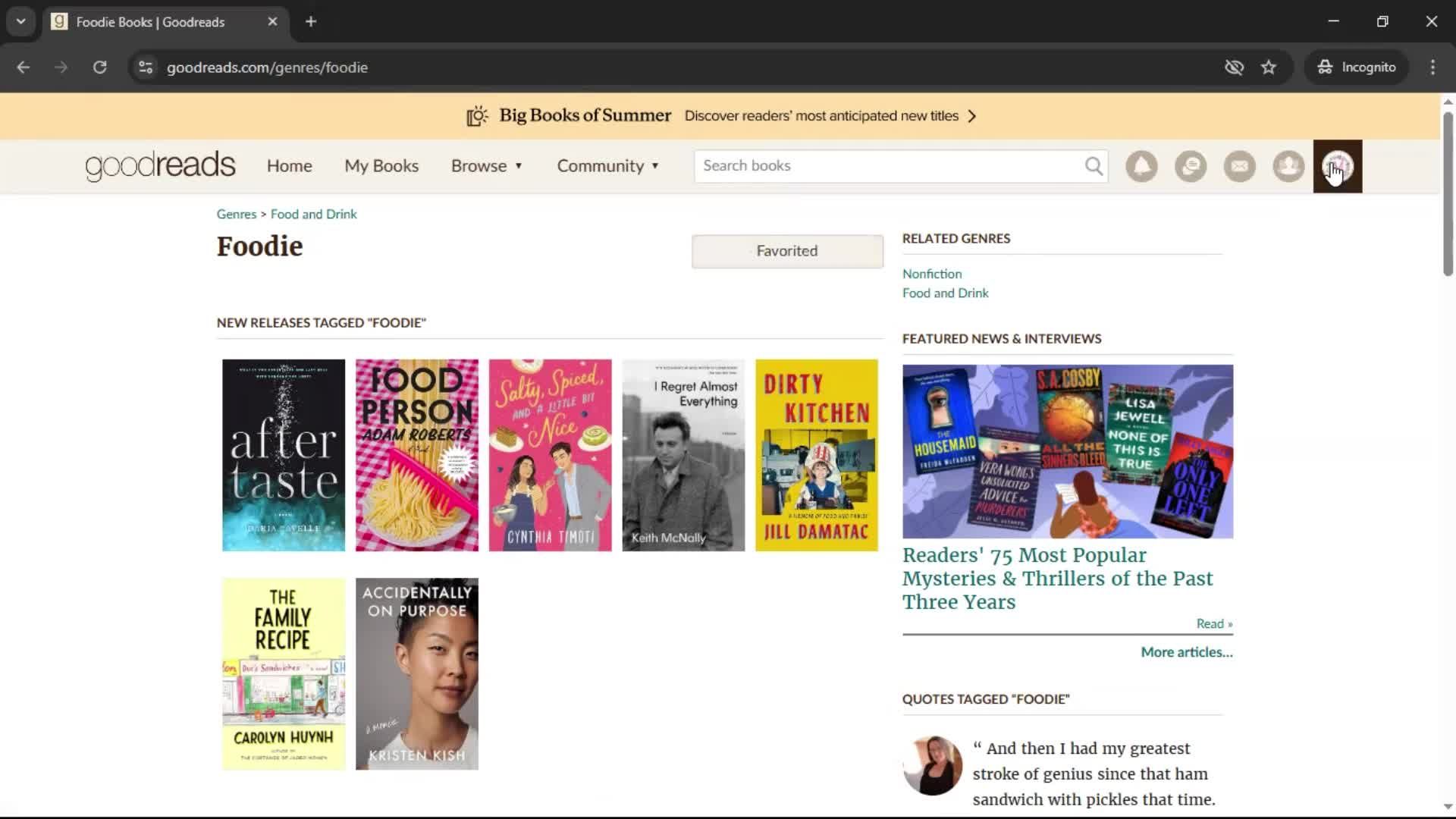
Task: Click the Food and Drink breadcrumb link
Action: coord(313,215)
